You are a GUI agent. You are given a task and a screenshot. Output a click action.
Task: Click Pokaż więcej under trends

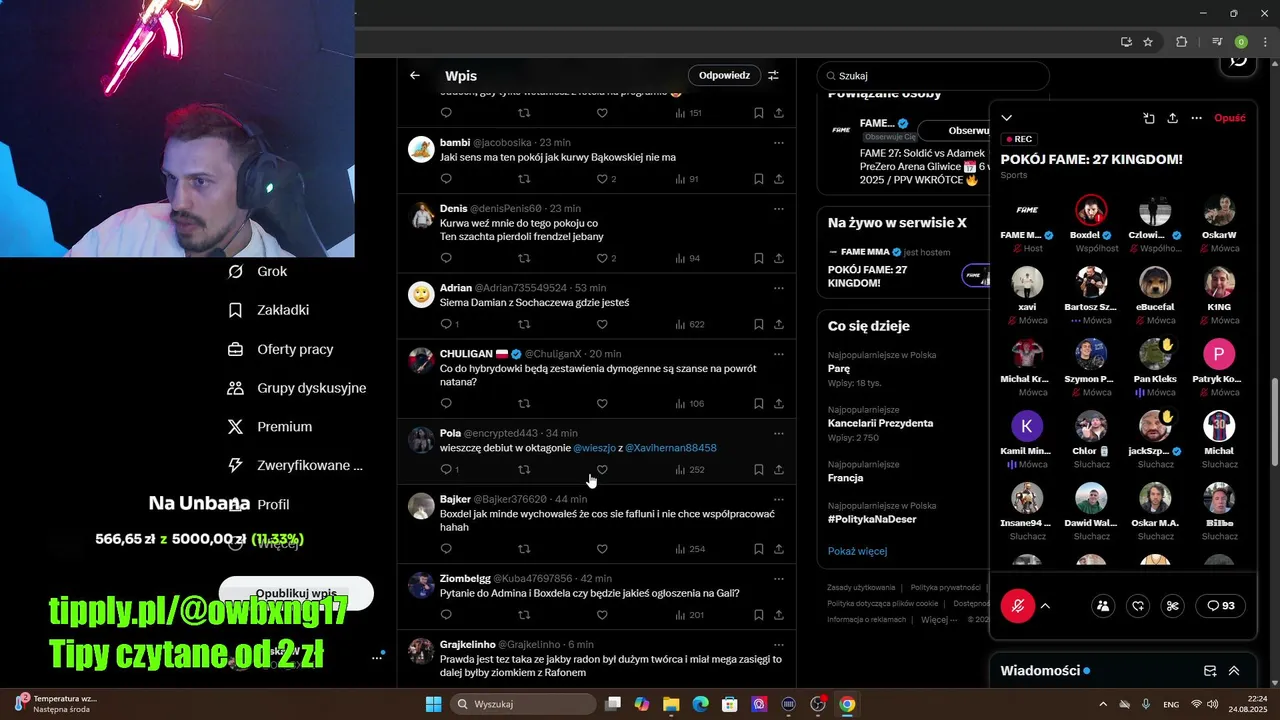[x=857, y=551]
